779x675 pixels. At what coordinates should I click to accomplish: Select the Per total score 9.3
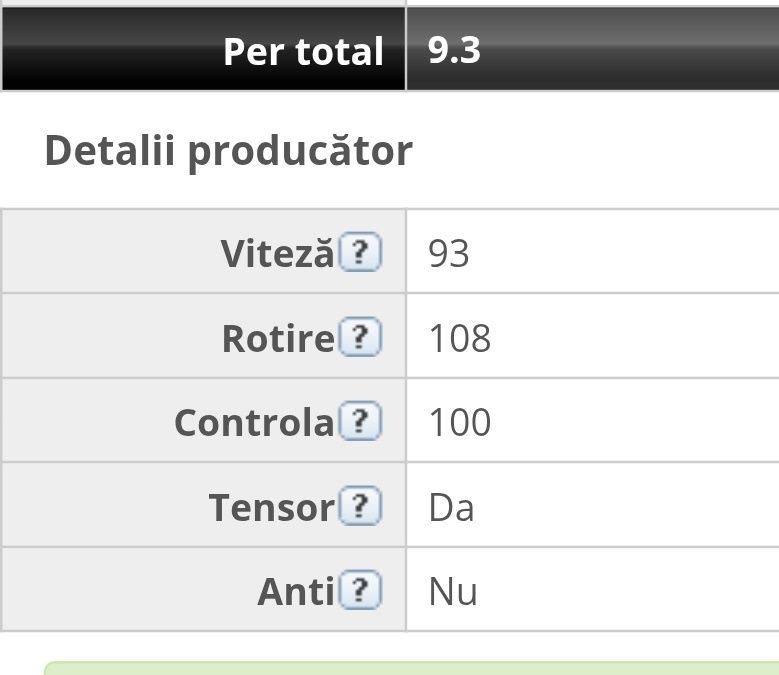pos(454,50)
